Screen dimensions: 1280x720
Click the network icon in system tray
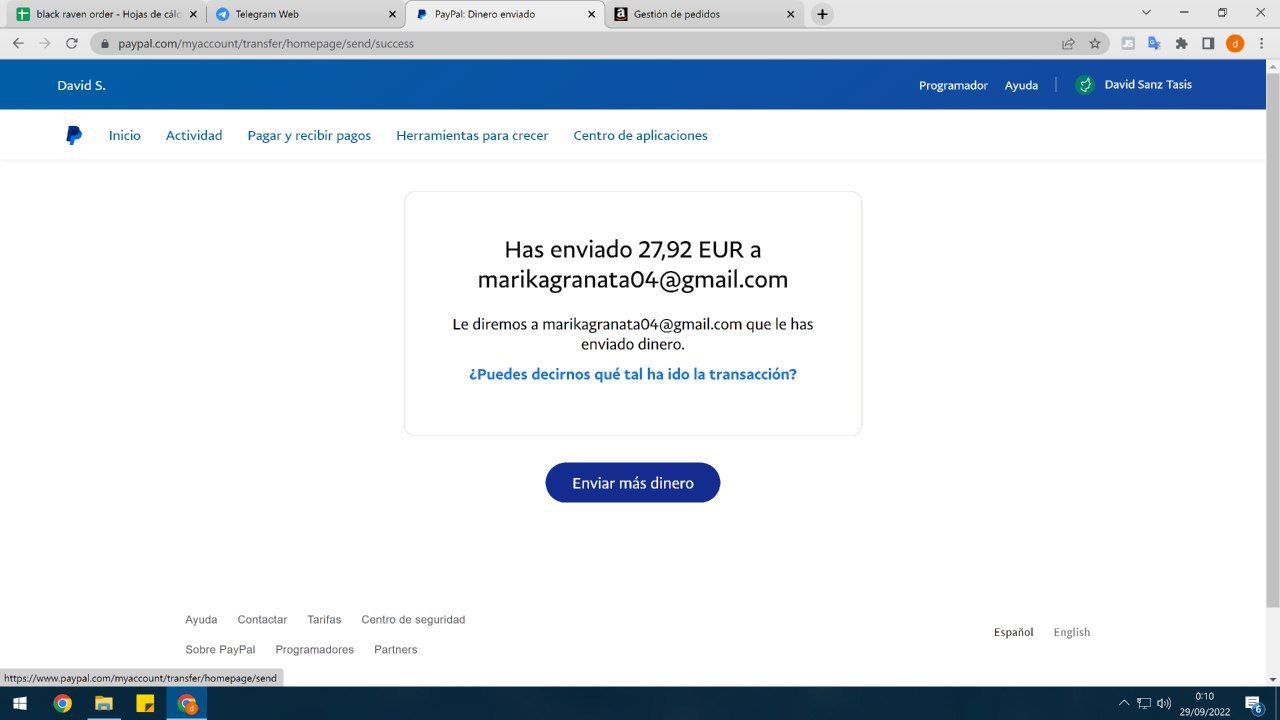pyautogui.click(x=1144, y=703)
